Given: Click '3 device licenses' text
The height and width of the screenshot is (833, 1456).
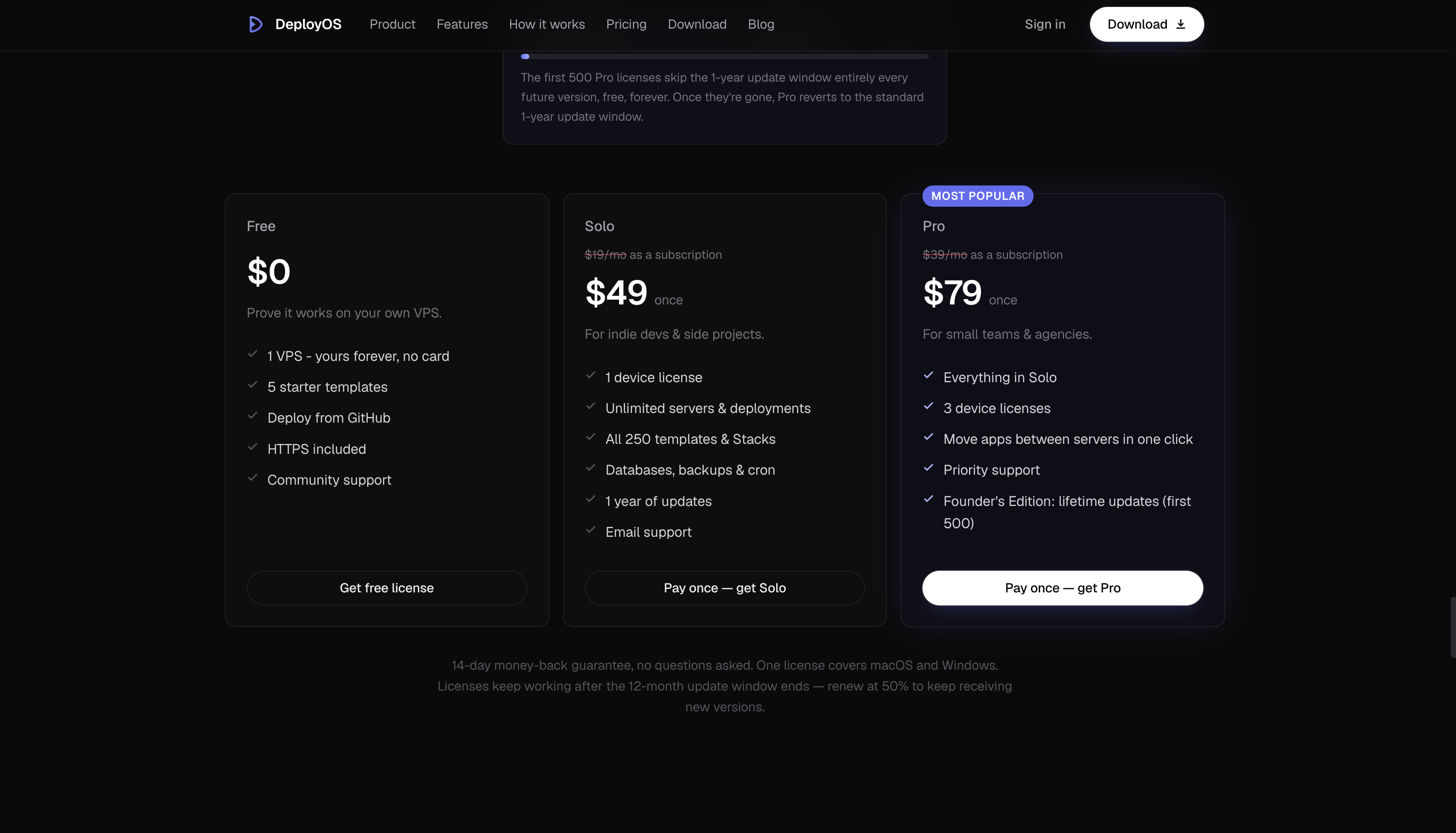Looking at the screenshot, I should [997, 408].
